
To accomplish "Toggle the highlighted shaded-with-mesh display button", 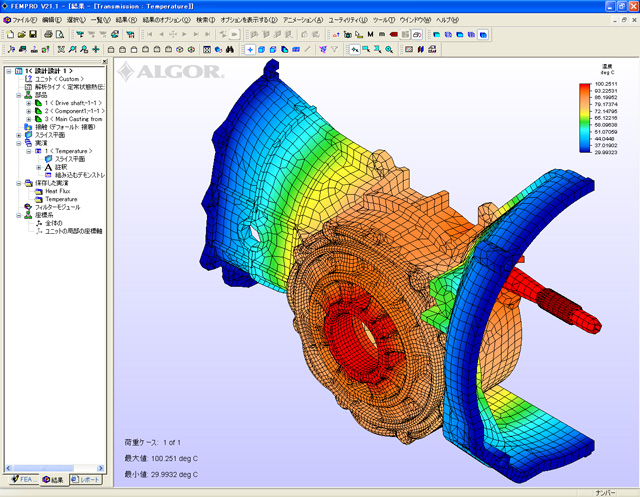I will tap(482, 35).
